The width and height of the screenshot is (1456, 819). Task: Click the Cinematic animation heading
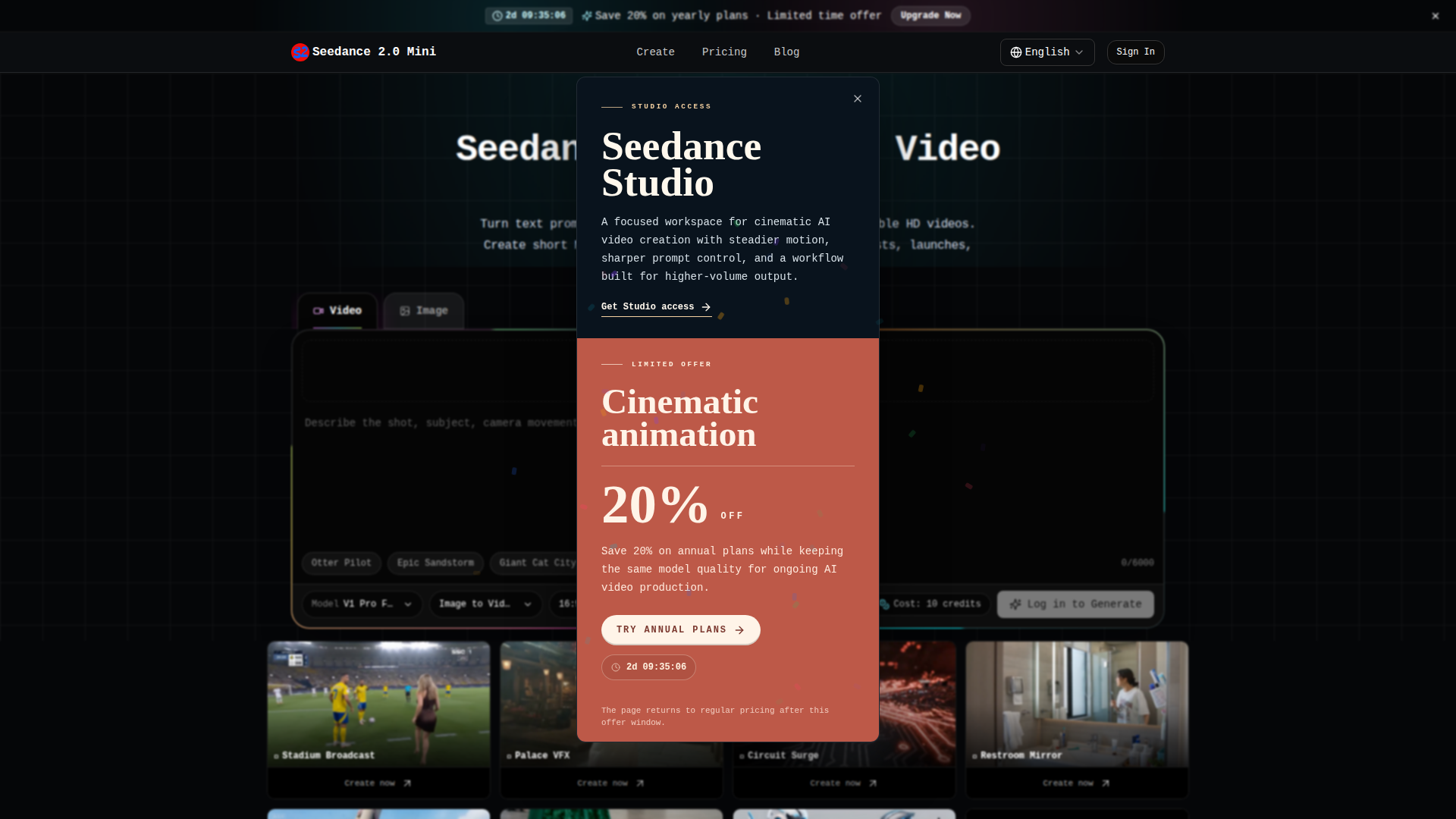(x=679, y=419)
